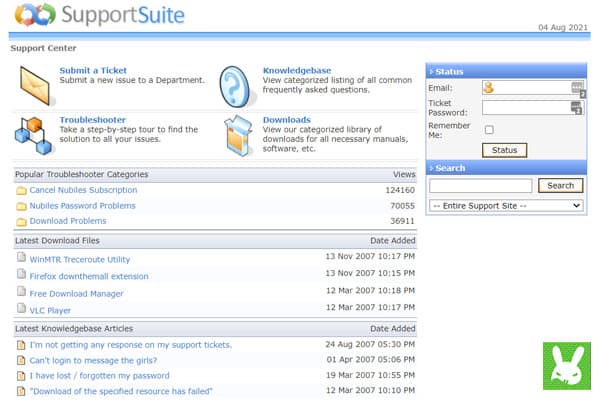Toggle the Remember Me checkbox
Image resolution: width=600 pixels, height=400 pixels.
pos(489,130)
